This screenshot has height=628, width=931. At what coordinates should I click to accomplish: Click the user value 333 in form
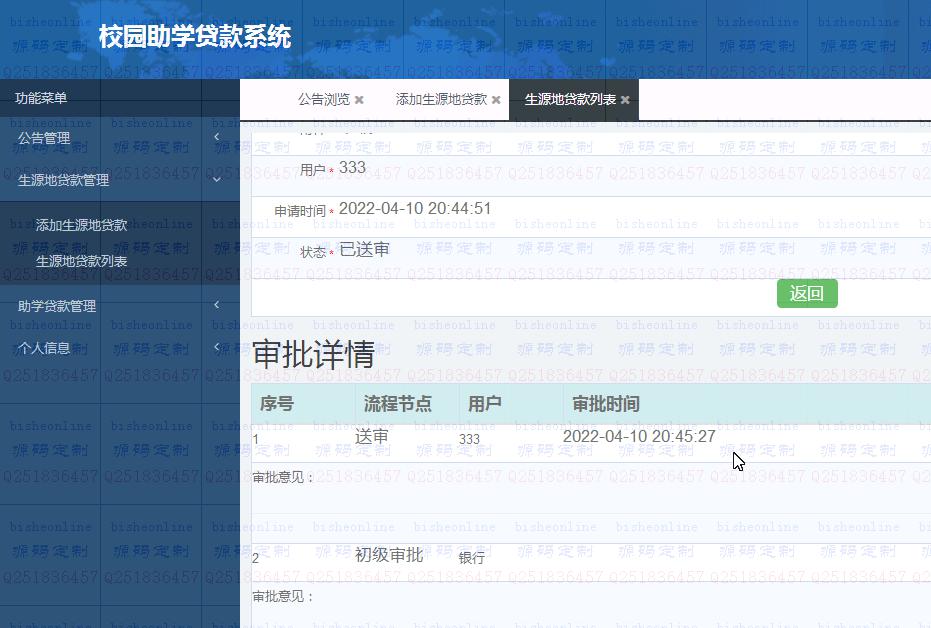352,167
